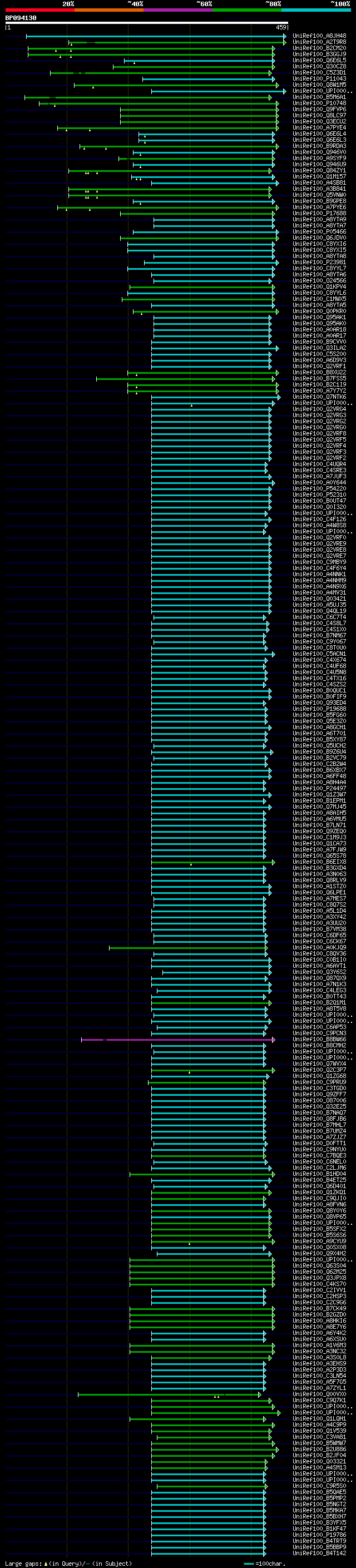Select hit UniRef100_B3GGJ9
The image size is (356, 1568).
click(319, 54)
